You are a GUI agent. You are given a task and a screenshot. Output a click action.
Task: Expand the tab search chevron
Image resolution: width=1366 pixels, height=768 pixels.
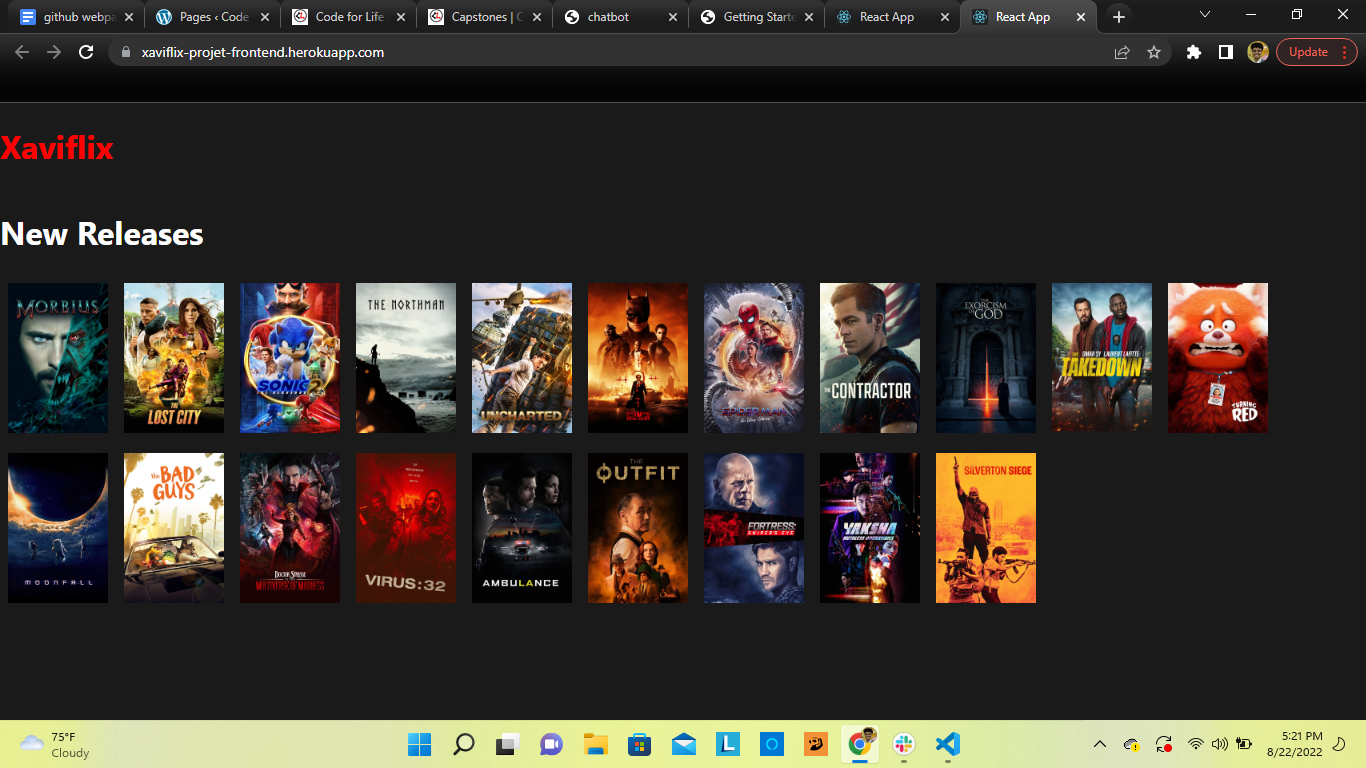pyautogui.click(x=1205, y=15)
